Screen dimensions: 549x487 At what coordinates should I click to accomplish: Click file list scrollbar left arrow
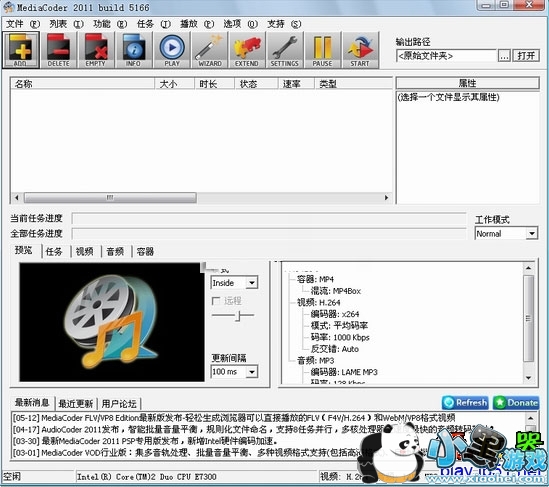(x=16, y=198)
